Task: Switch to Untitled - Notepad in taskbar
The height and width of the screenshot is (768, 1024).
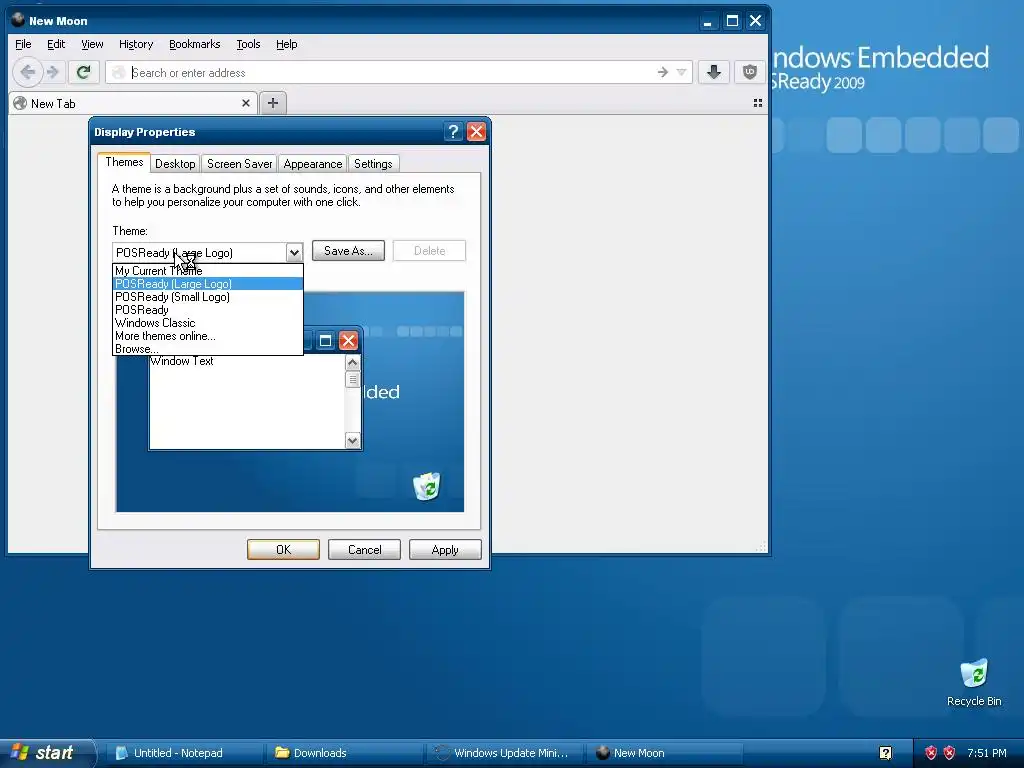Action: tap(183, 753)
